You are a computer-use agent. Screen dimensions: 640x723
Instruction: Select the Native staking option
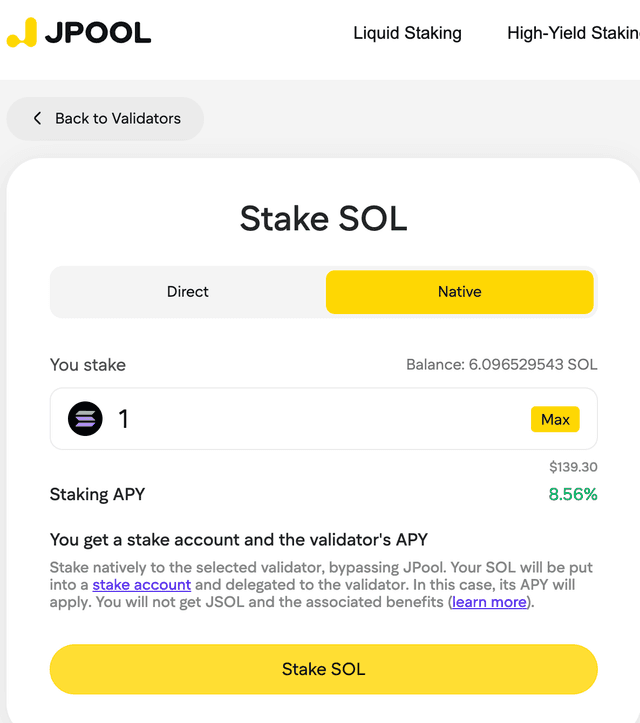click(x=460, y=292)
